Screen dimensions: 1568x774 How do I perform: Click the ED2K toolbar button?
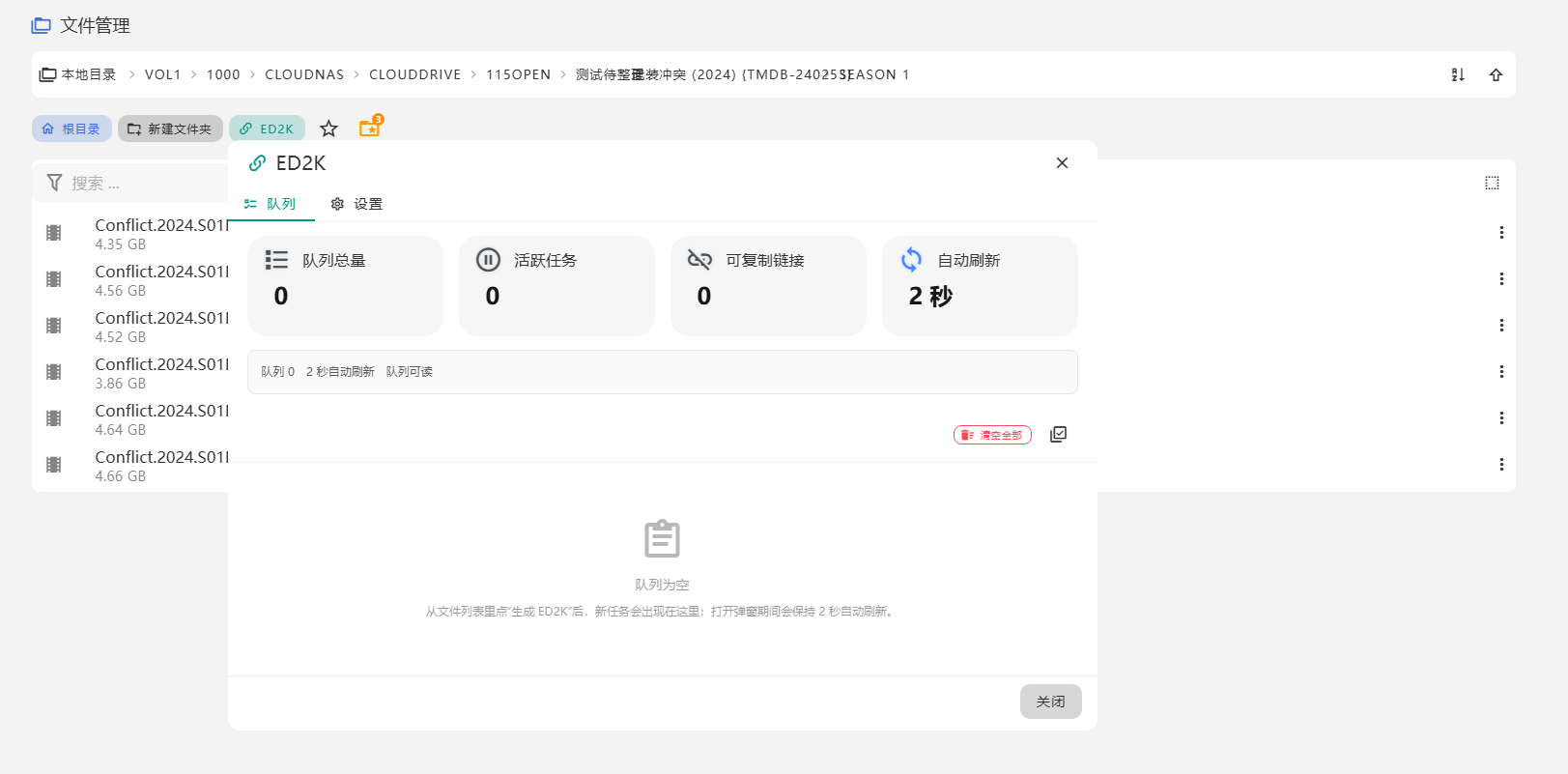point(267,129)
